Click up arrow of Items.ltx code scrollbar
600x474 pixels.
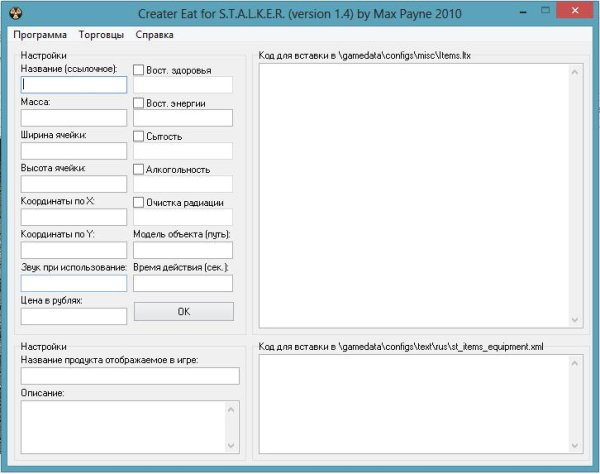575,72
